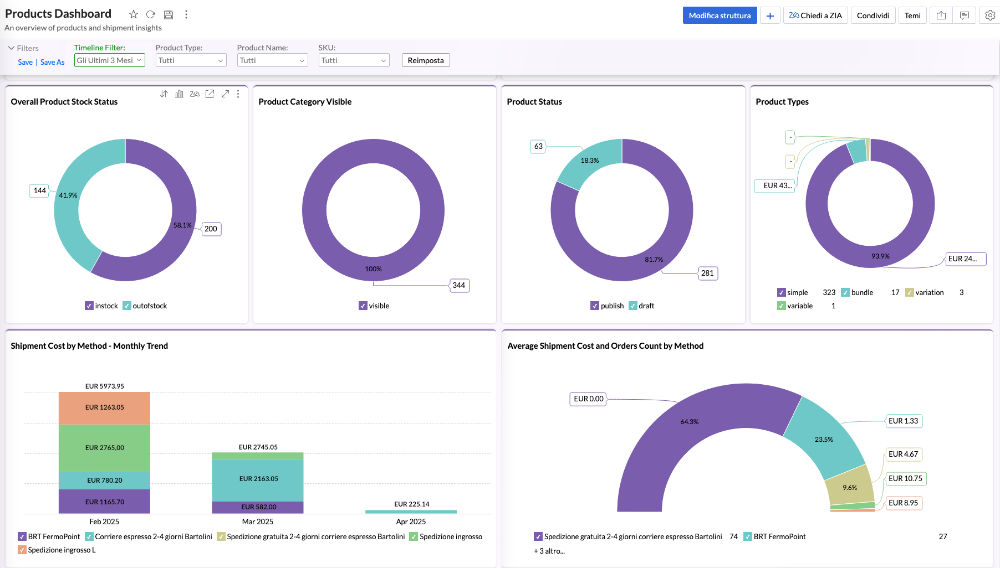Click the Apr 2025 EUR 225.14 bar

pos(411,511)
